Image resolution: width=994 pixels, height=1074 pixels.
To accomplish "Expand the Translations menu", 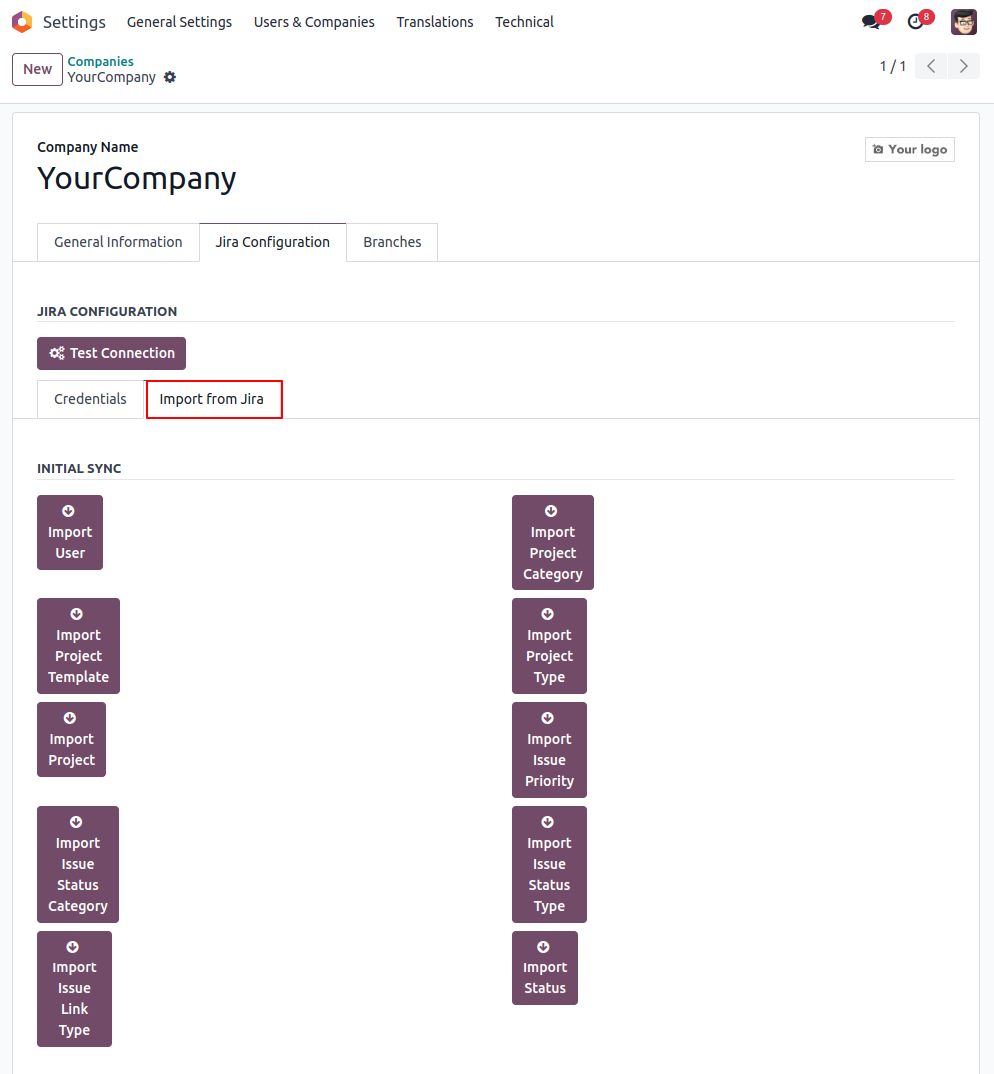I will 434,22.
